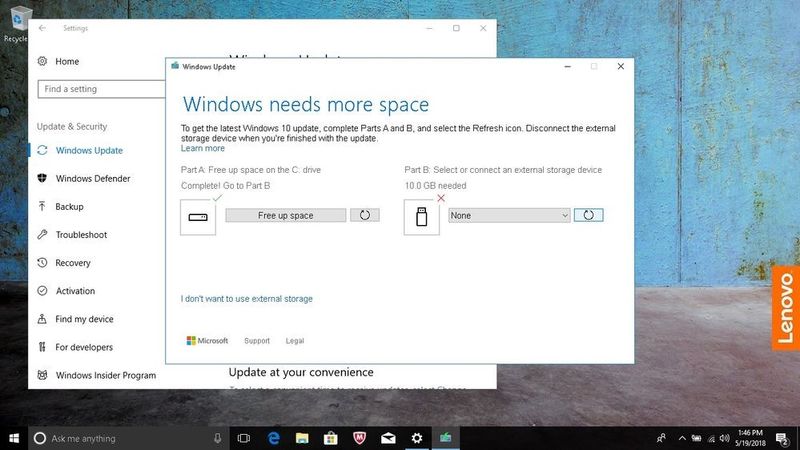Click the battery icon in system tray
The image size is (800, 450).
point(696,438)
